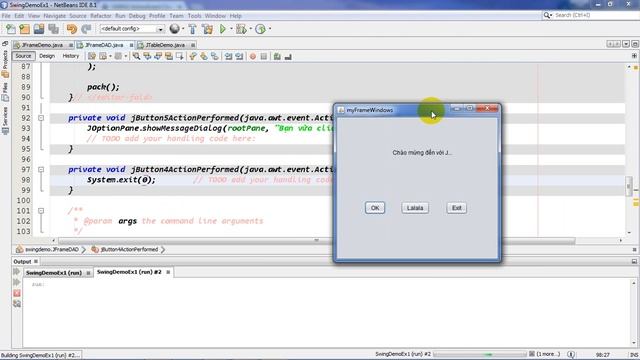The image size is (640, 360).
Task: Open the File menu
Action: coord(6,16)
